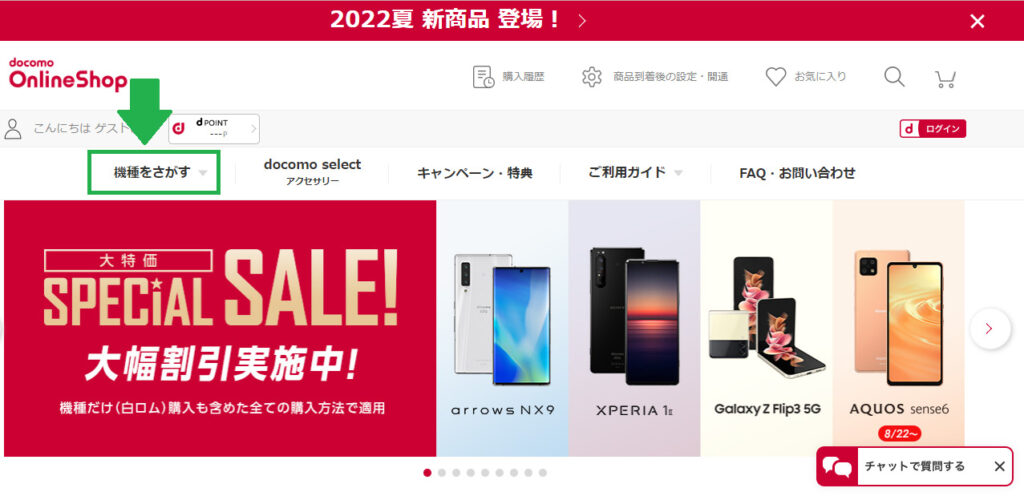Click the guest user profile icon

[x=12, y=129]
